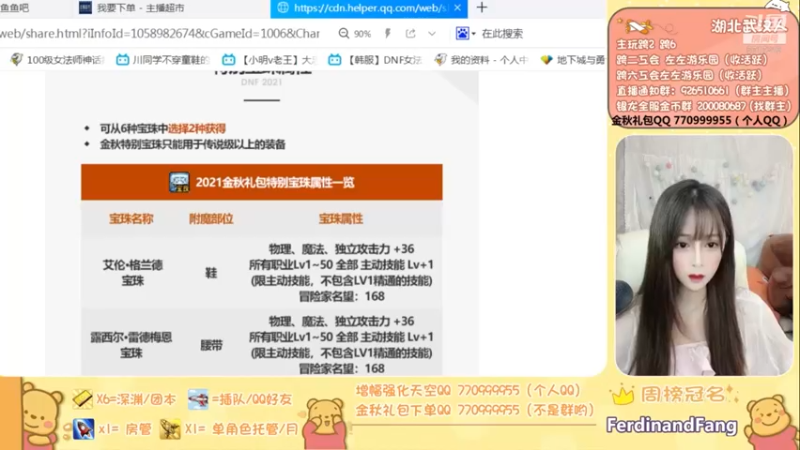Viewport: 800px width, 450px height.
Task: Click the 跨六5会 overlay line
Action: (x=689, y=75)
